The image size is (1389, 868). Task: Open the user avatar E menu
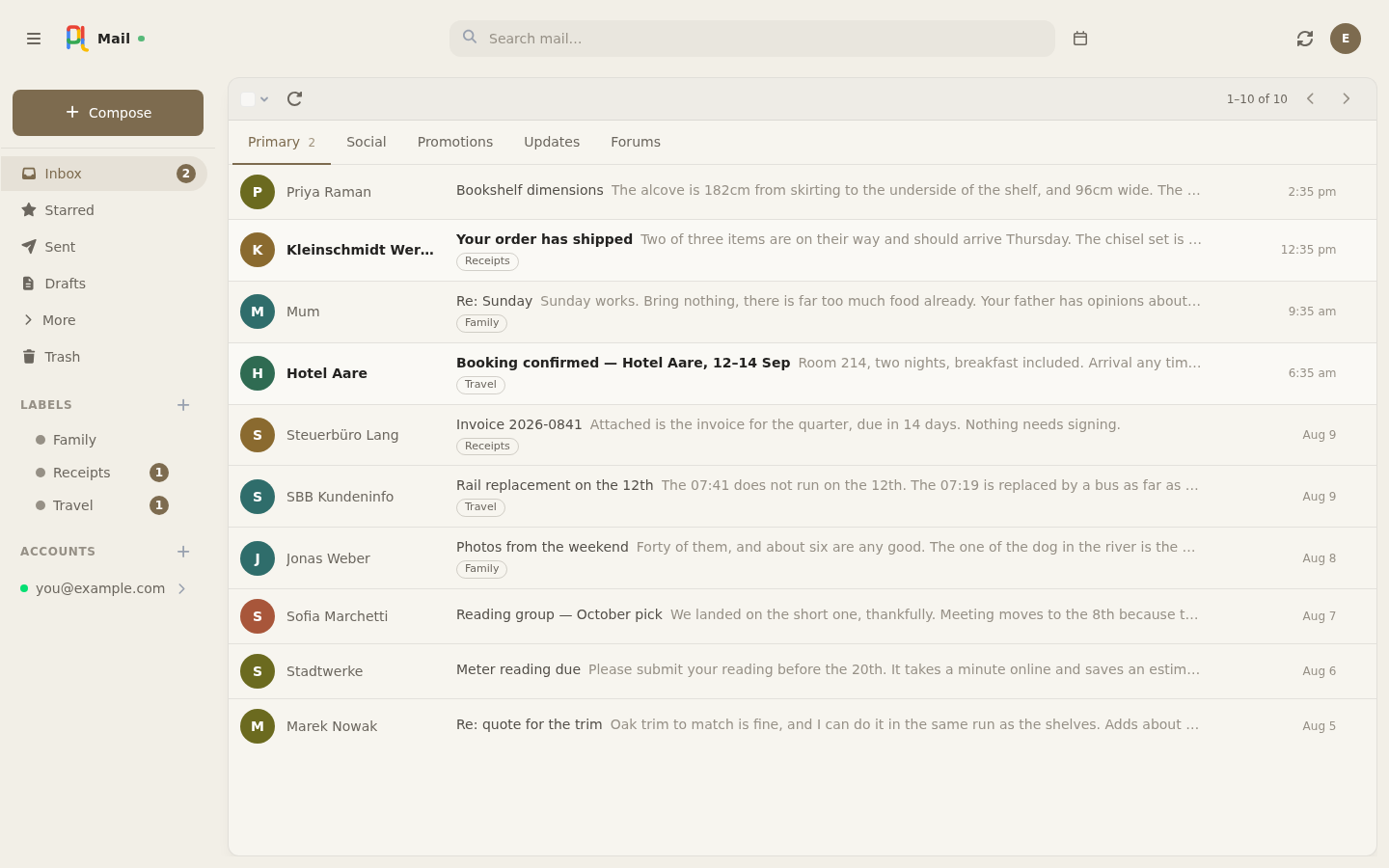tap(1346, 39)
